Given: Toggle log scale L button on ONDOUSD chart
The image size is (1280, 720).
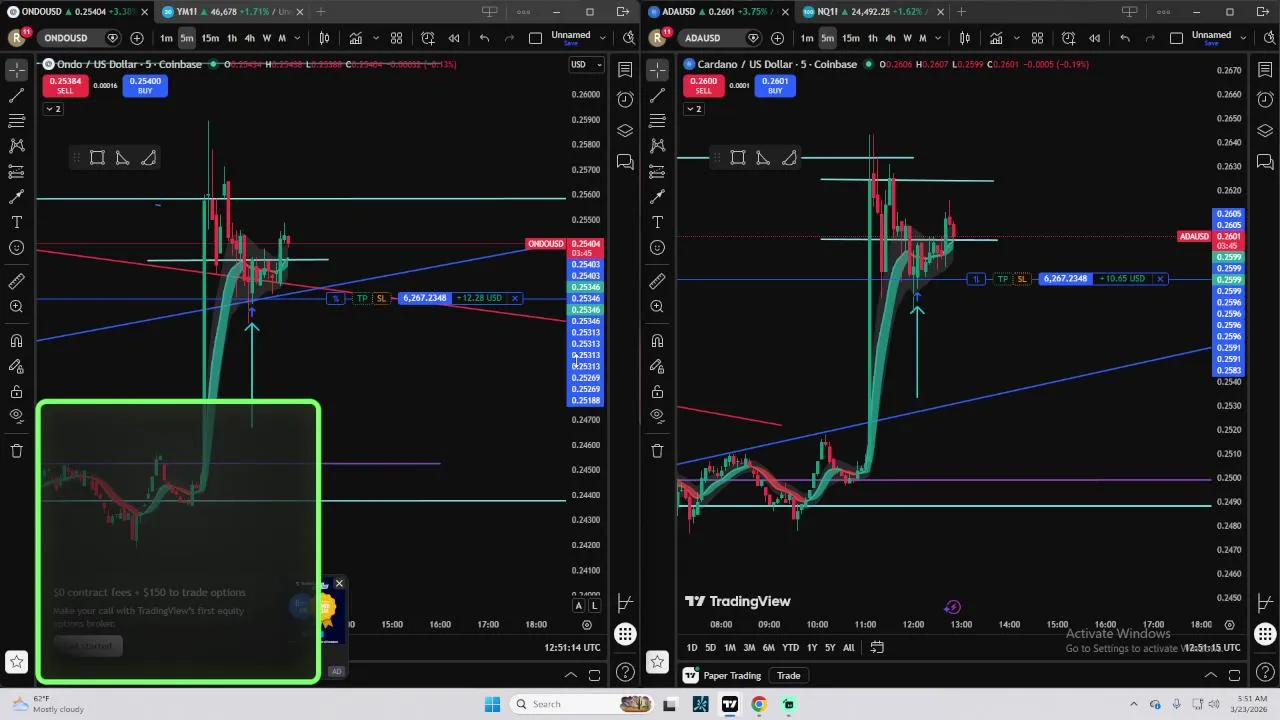Looking at the screenshot, I should [594, 605].
